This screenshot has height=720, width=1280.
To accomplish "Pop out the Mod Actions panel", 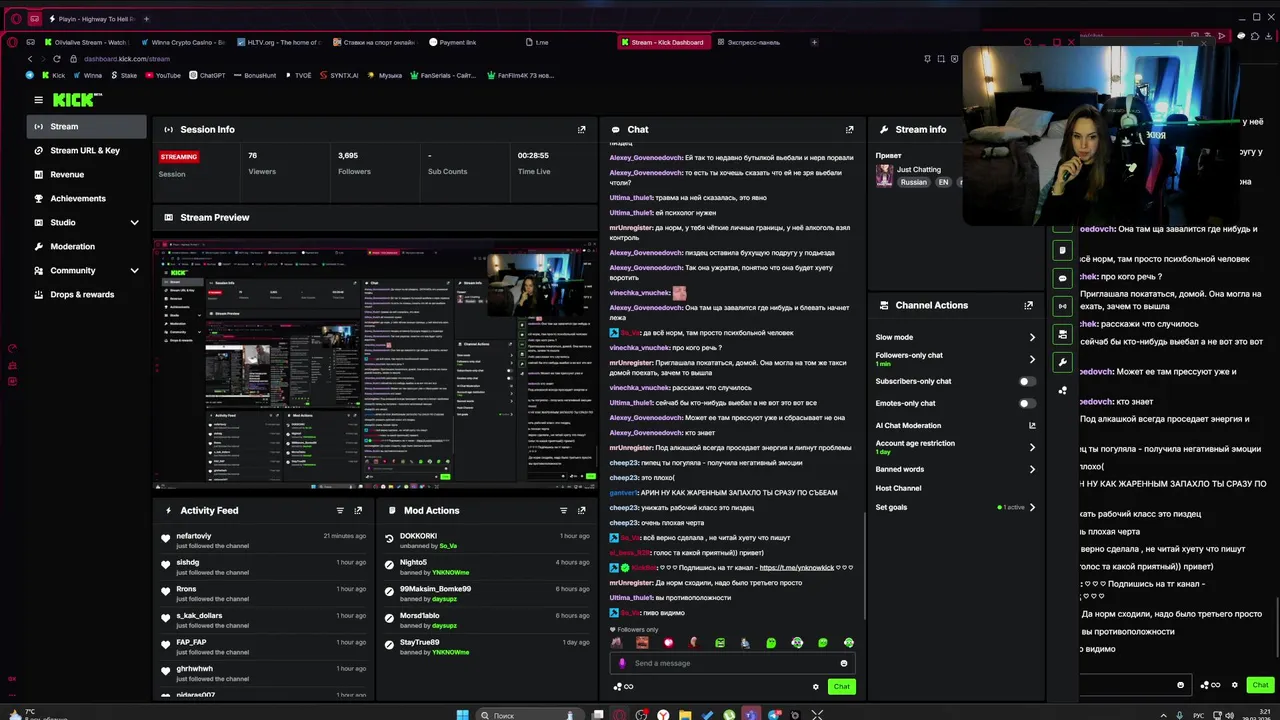I will (x=581, y=510).
